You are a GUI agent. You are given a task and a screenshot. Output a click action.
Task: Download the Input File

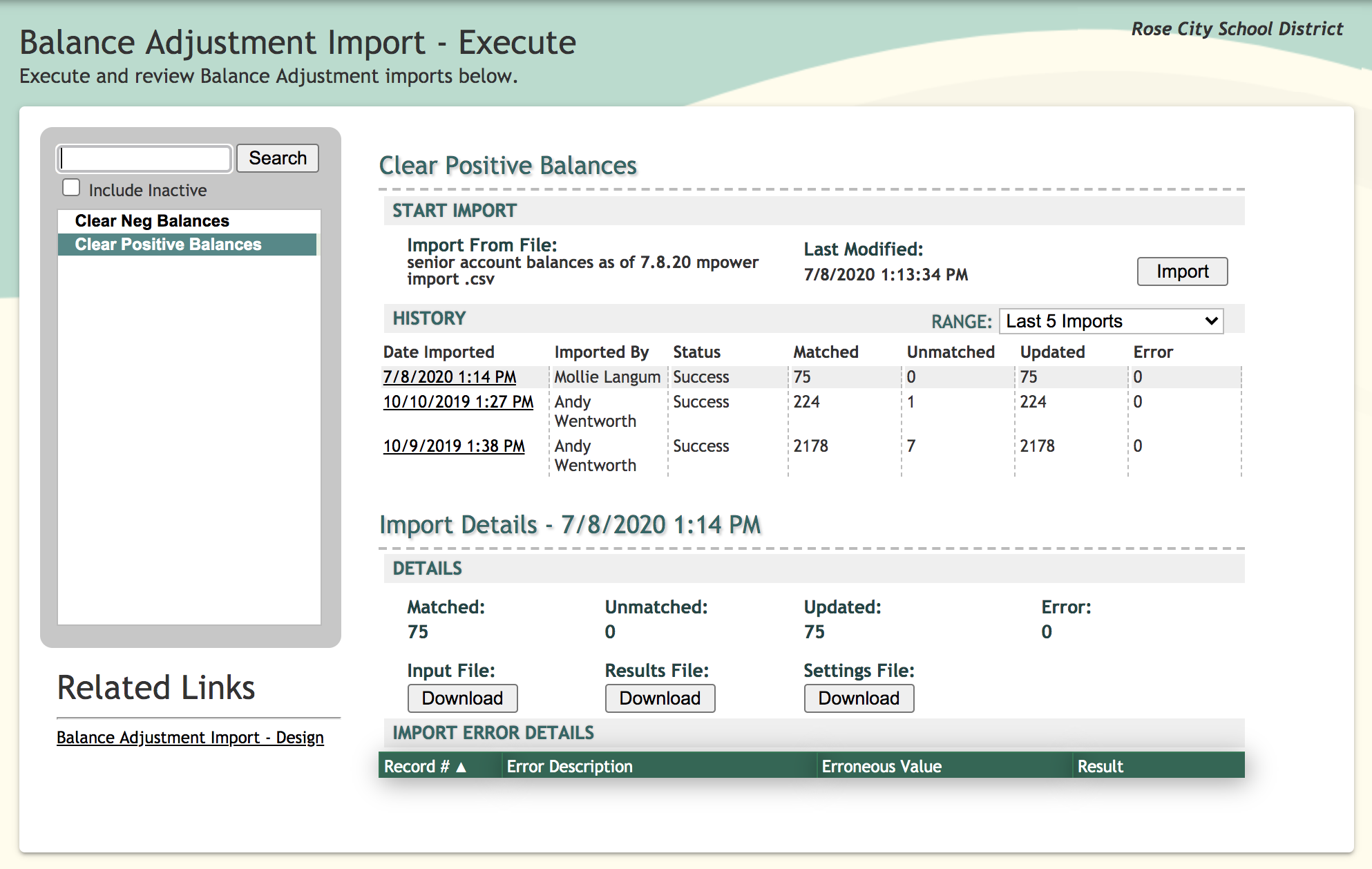coord(462,698)
